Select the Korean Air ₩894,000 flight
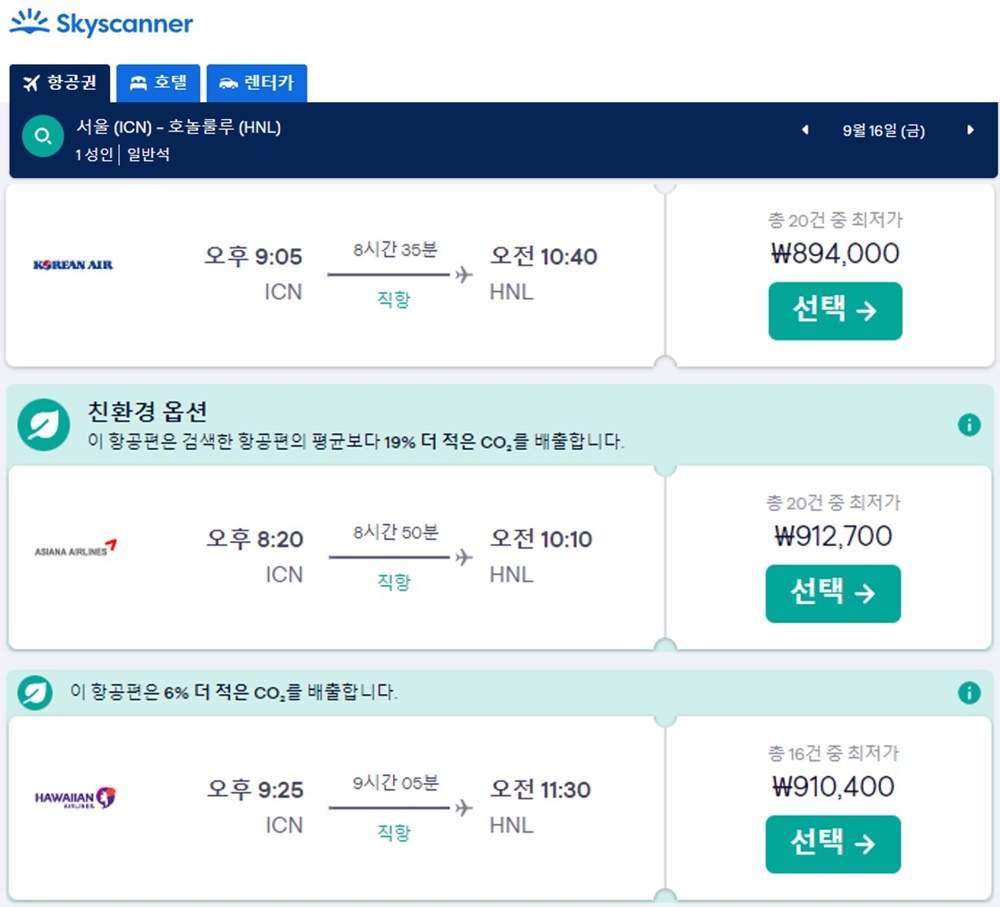Viewport: 1000px width, 907px height. tap(835, 311)
